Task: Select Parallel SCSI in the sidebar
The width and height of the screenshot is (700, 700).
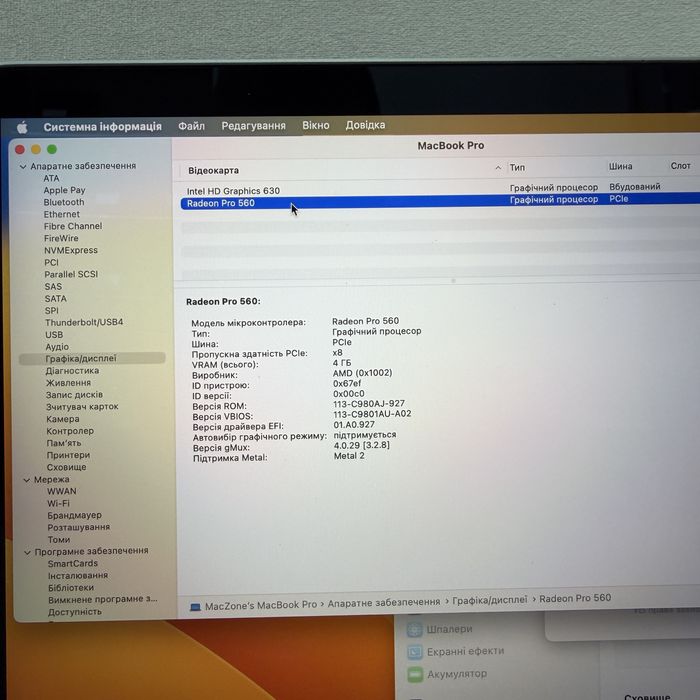Action: point(71,275)
